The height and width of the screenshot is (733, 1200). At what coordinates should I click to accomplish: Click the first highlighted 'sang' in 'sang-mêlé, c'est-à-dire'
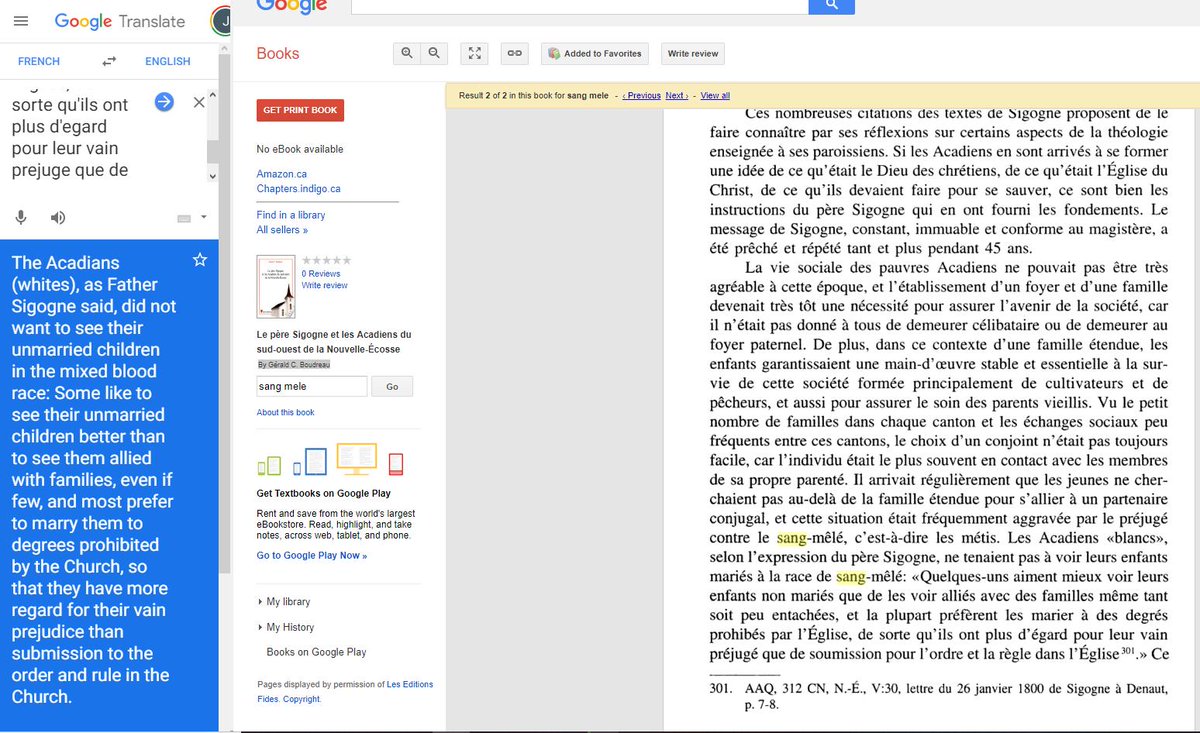[791, 540]
